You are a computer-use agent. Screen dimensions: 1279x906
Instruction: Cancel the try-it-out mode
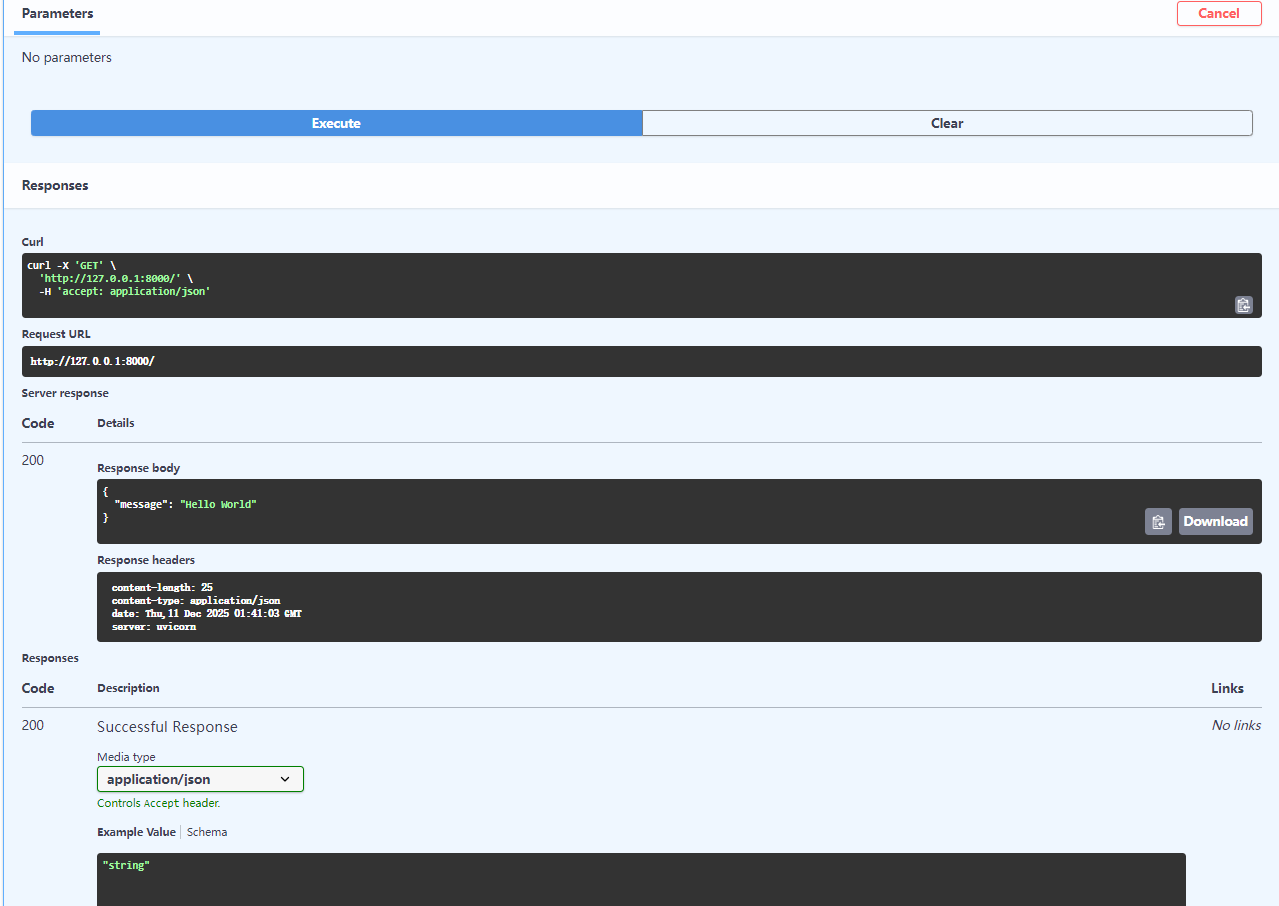[x=1218, y=13]
